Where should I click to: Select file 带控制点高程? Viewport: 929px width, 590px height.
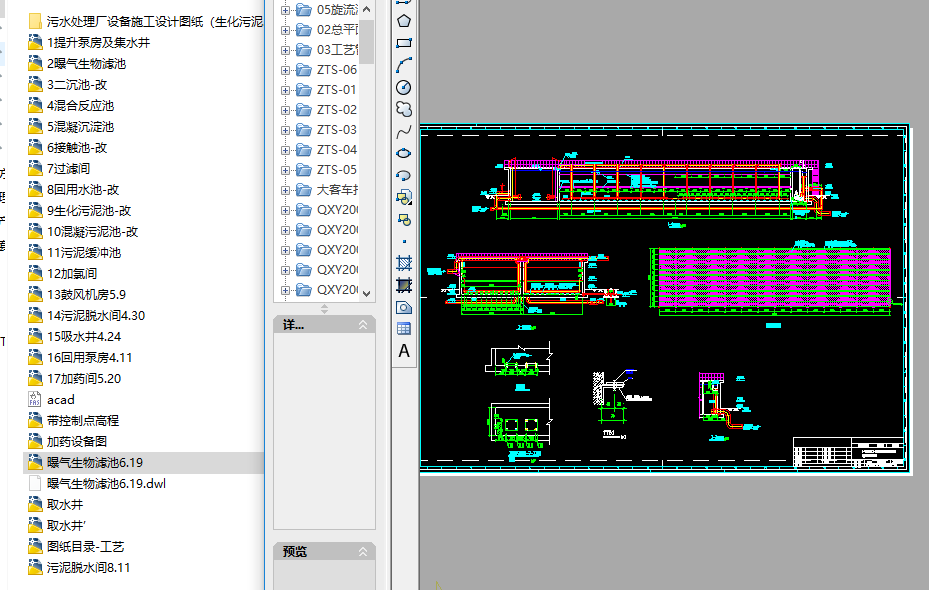(x=83, y=421)
